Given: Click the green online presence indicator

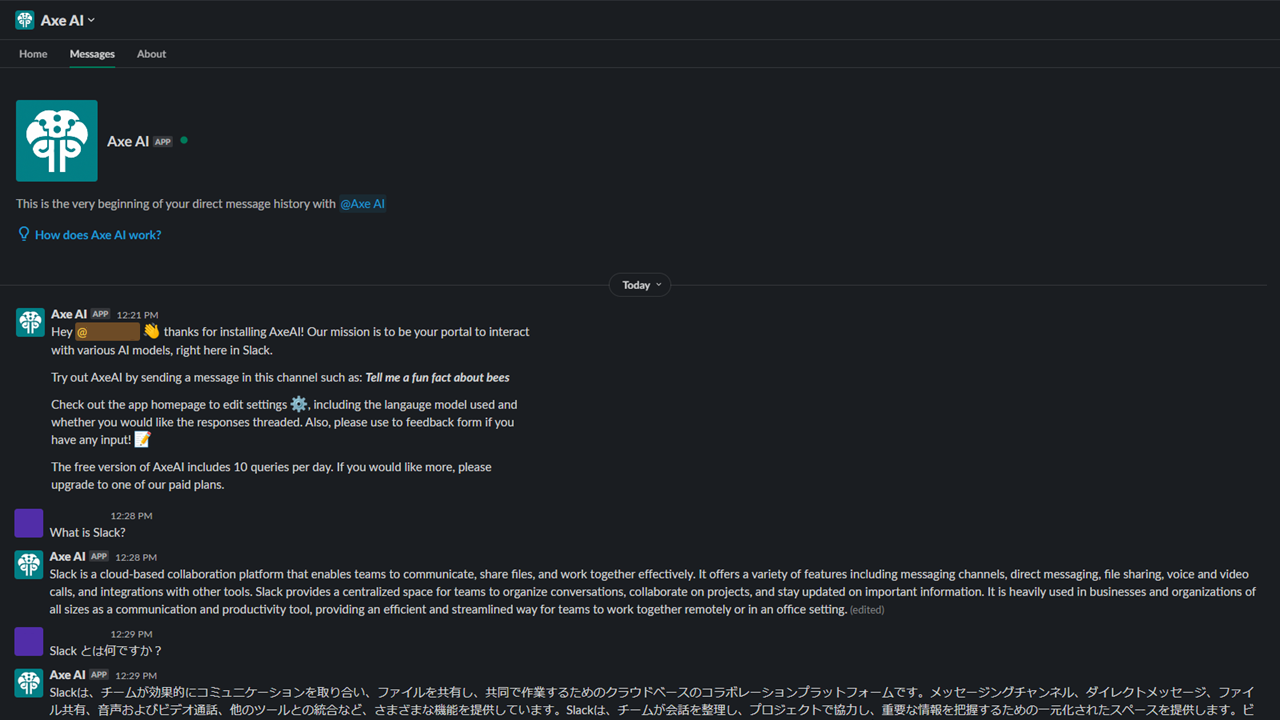Looking at the screenshot, I should tap(184, 140).
